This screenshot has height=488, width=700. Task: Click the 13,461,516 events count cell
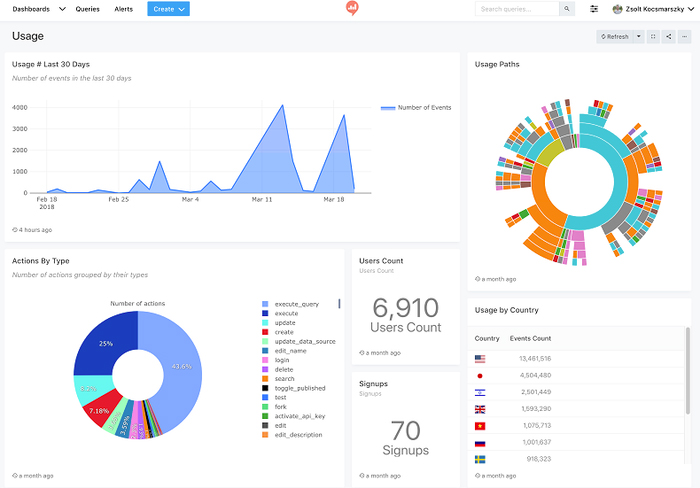click(535, 359)
